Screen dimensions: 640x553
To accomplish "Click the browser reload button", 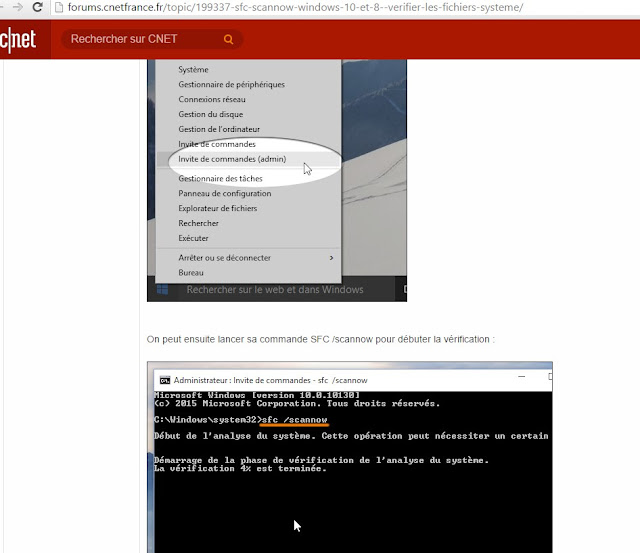I will coord(38,7).
